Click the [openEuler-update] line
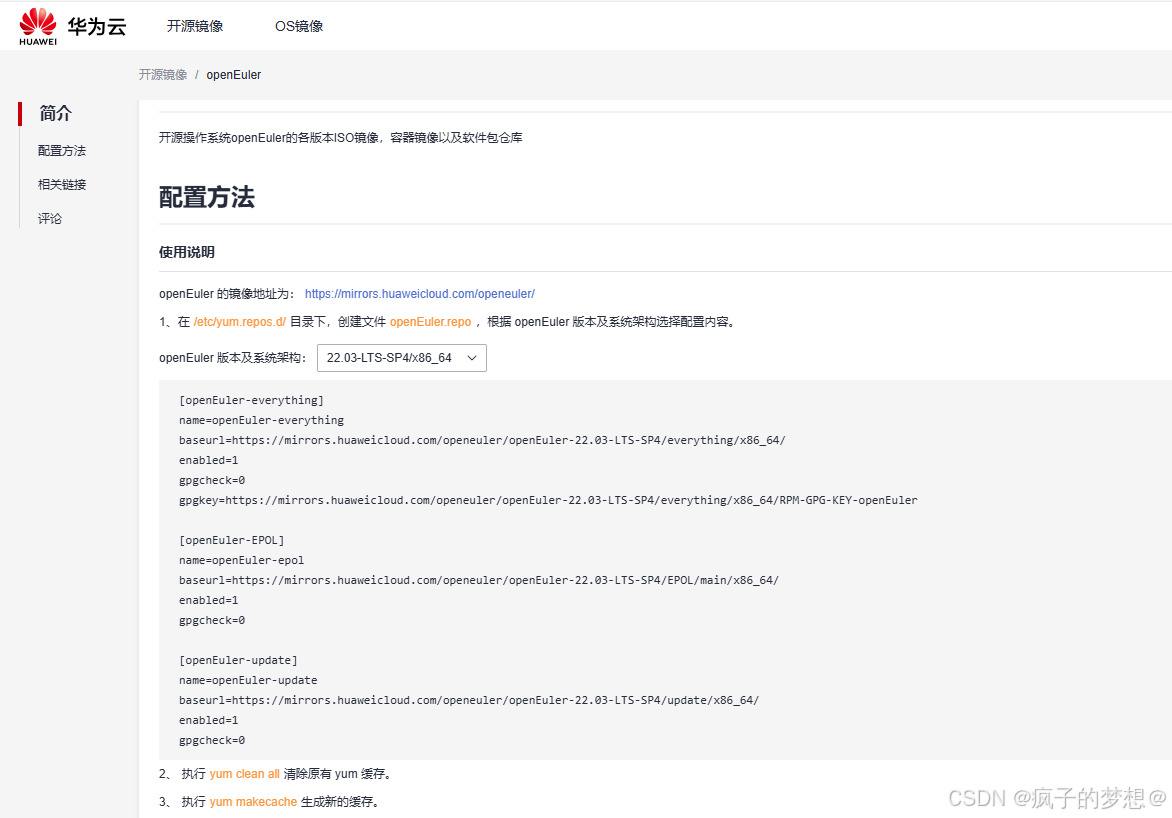 pos(238,660)
